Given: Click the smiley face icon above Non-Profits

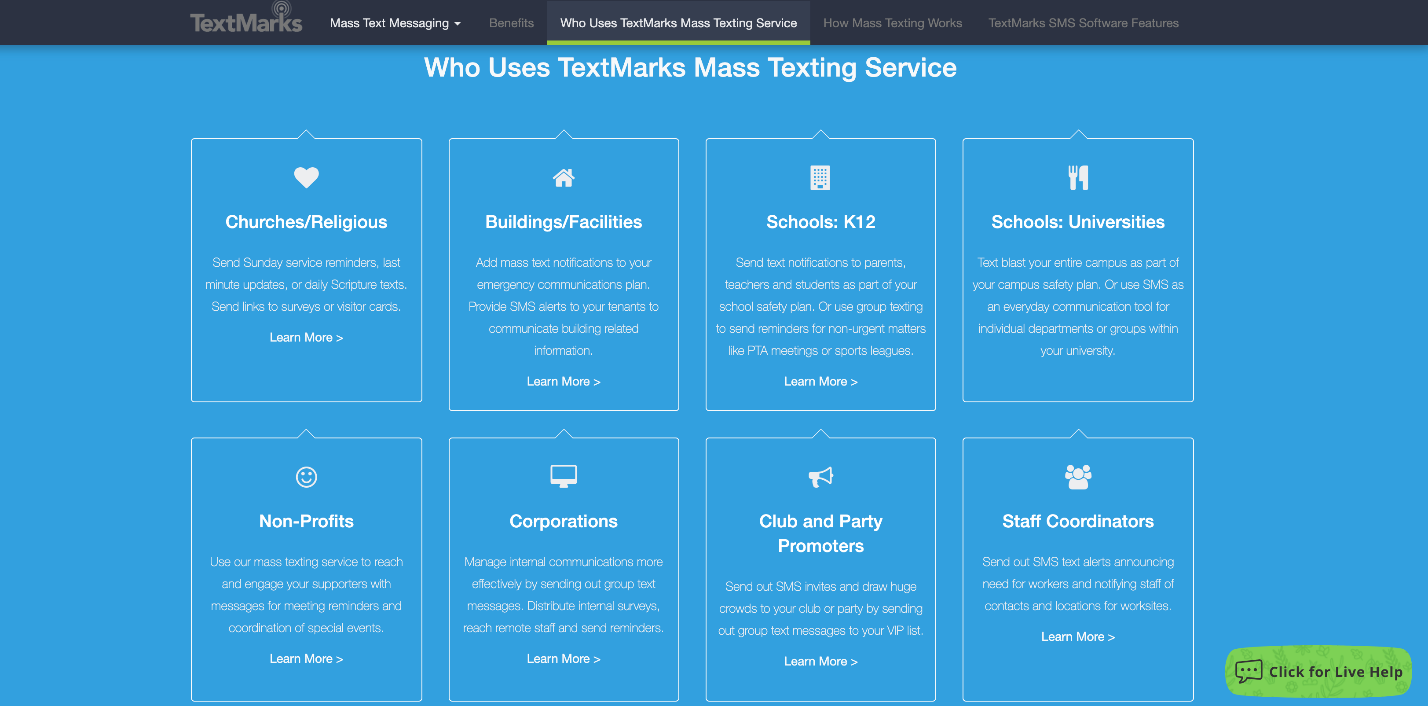Looking at the screenshot, I should [x=306, y=477].
